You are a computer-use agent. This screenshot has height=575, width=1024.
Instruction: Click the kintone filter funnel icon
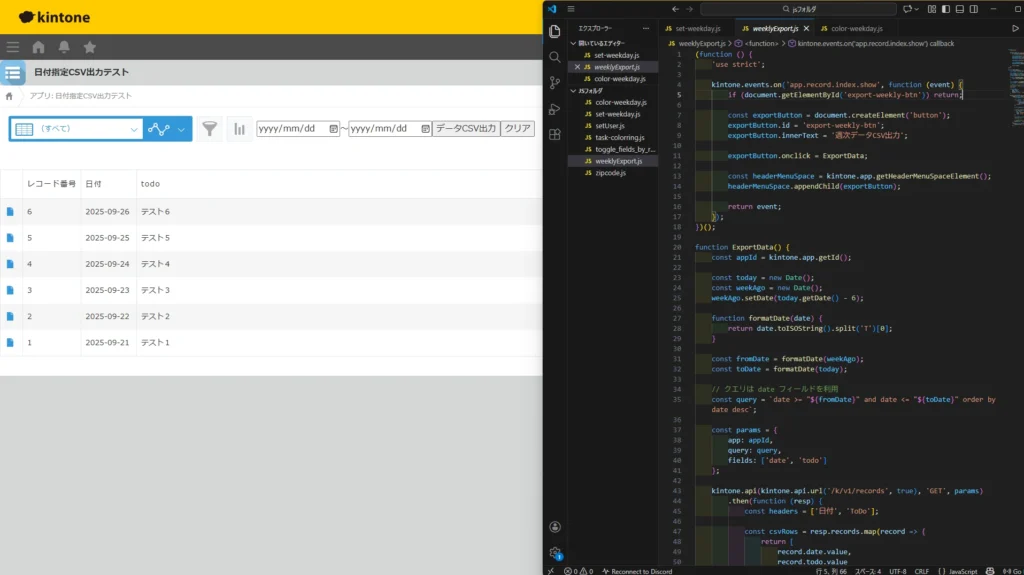pyautogui.click(x=209, y=129)
